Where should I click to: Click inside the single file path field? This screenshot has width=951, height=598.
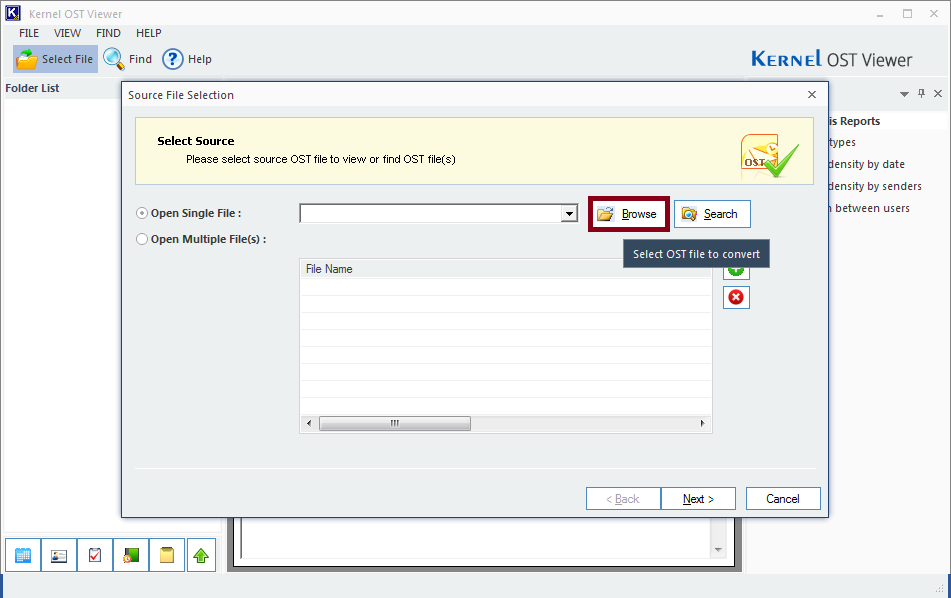[431, 213]
